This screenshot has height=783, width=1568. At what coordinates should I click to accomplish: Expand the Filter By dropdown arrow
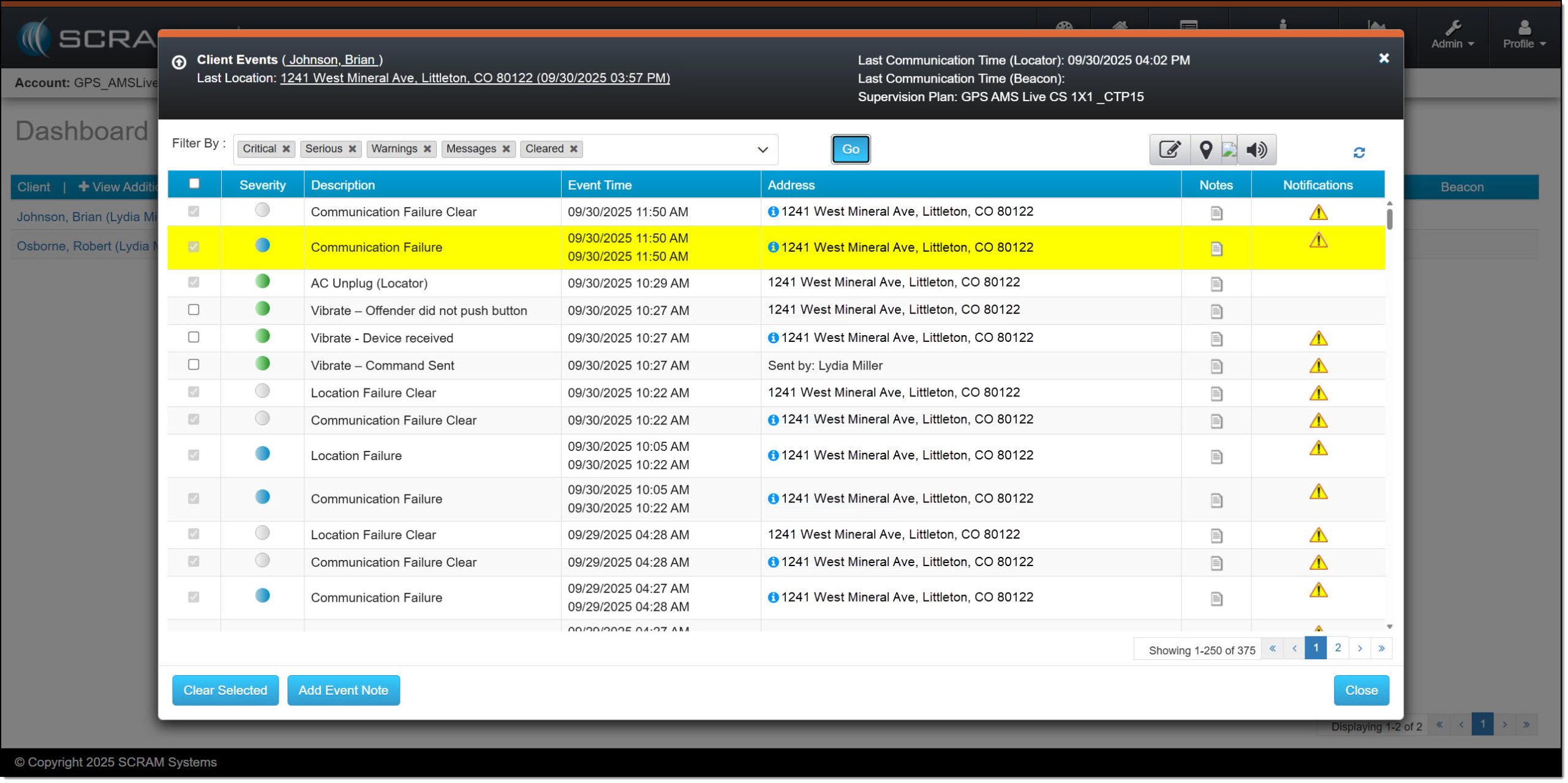coord(762,150)
